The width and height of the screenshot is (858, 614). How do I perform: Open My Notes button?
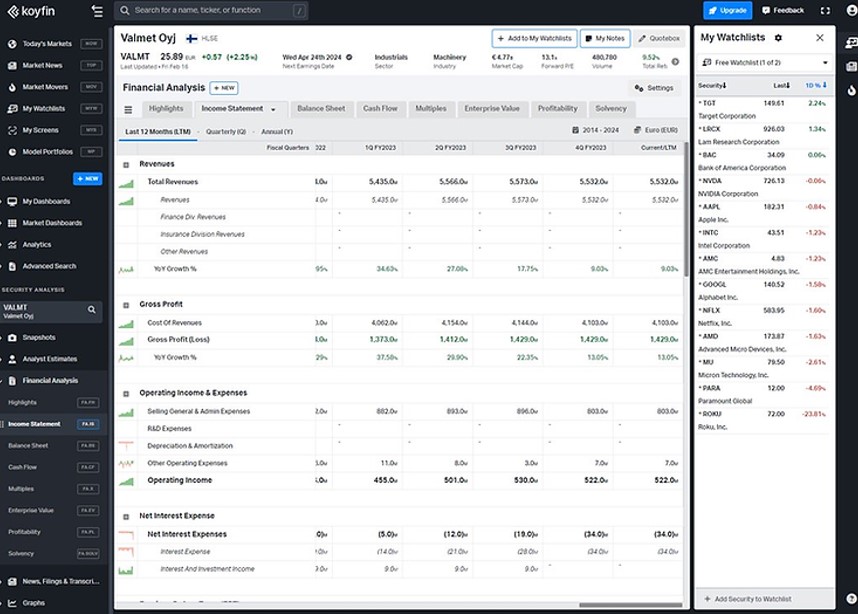point(605,38)
